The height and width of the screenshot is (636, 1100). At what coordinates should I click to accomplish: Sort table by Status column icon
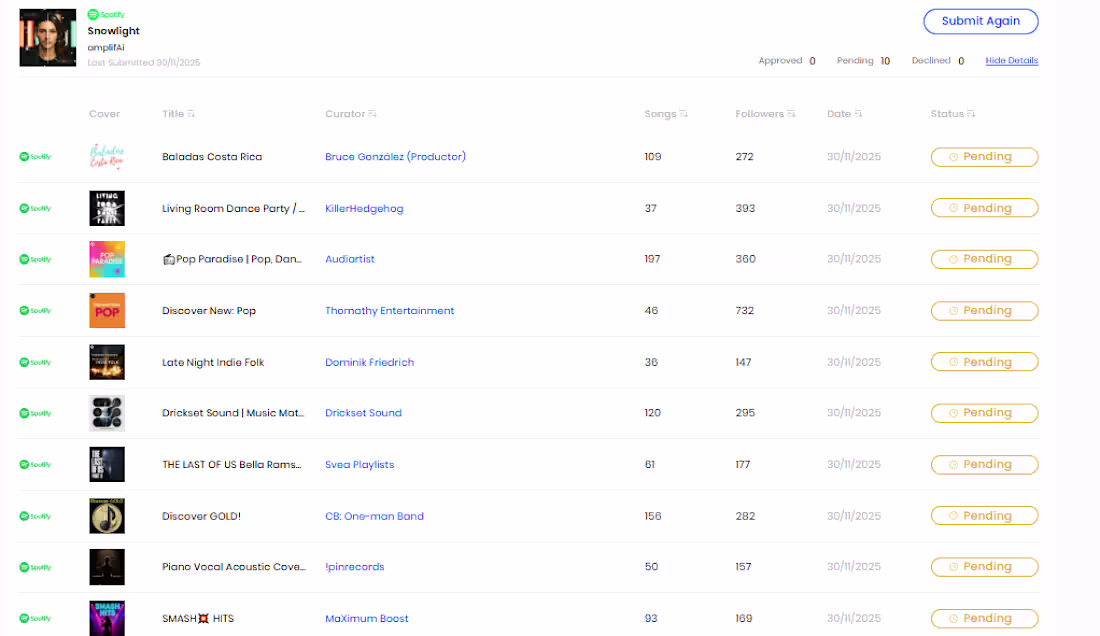click(x=971, y=114)
